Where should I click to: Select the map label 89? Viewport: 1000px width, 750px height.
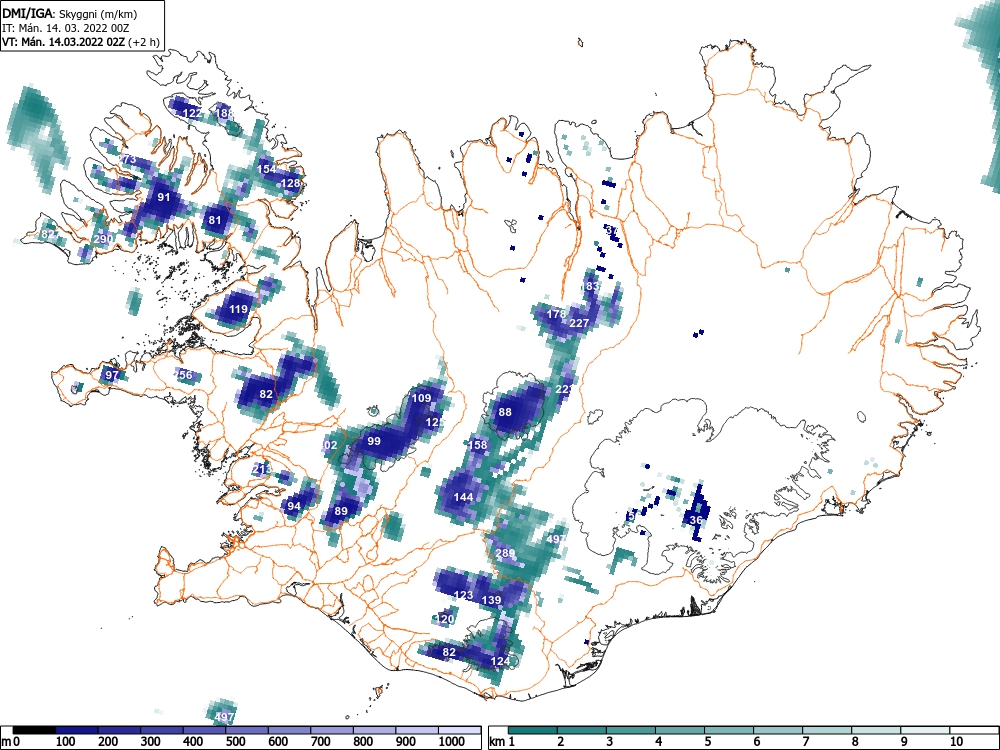(341, 511)
